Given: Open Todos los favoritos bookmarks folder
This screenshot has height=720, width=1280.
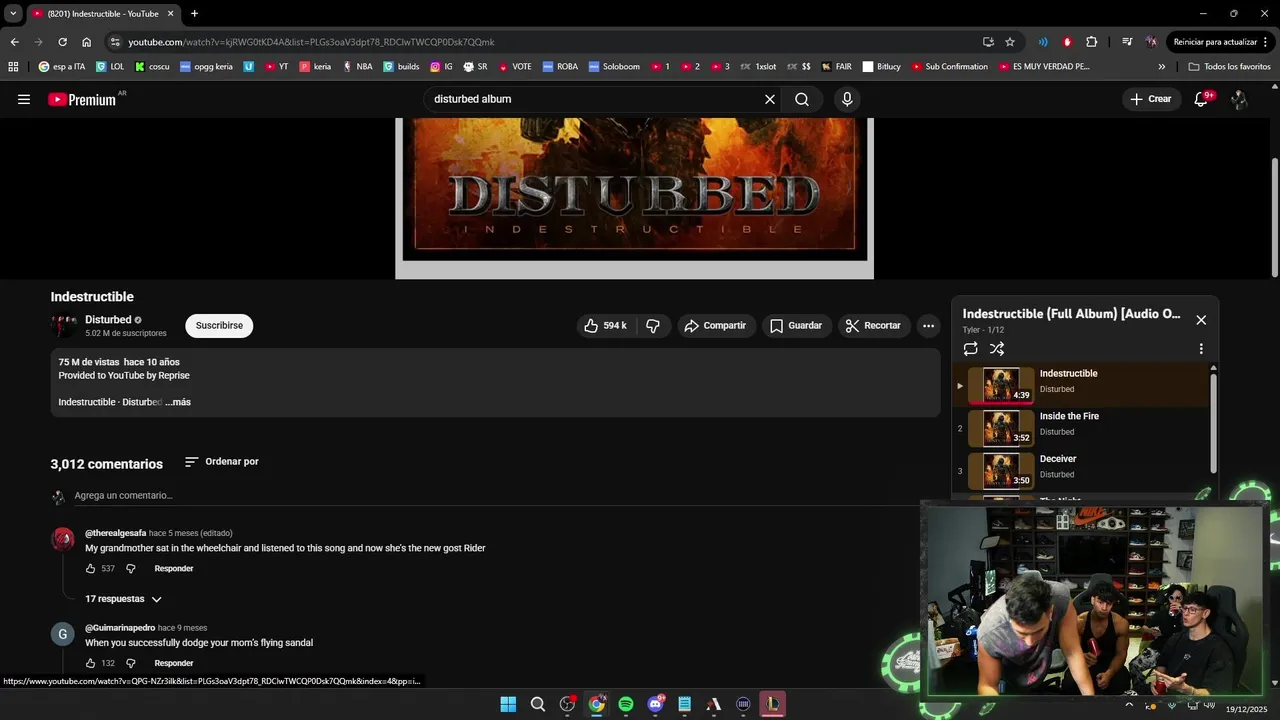Looking at the screenshot, I should 1230,67.
